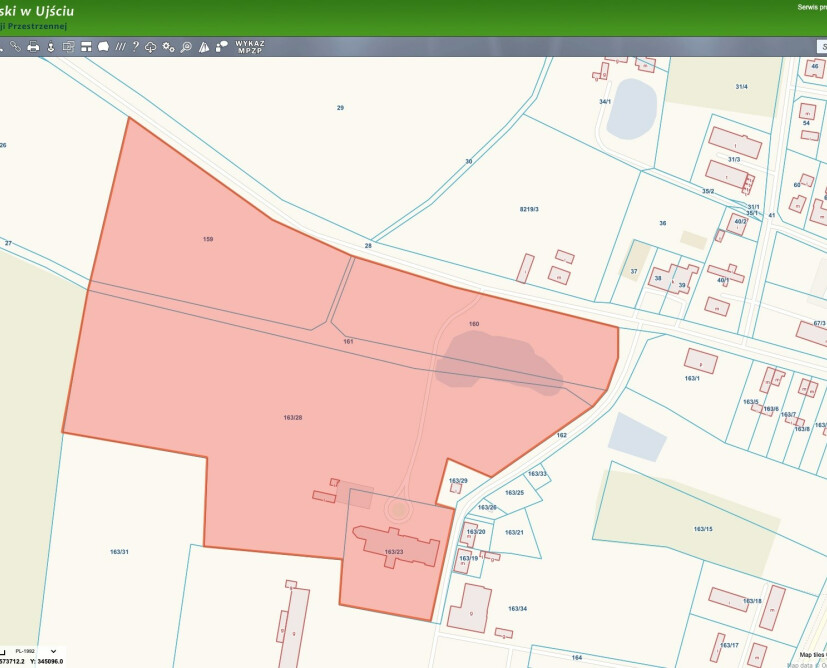Screen dimensions: 827x668
Task: Click the overlapping windows query icon
Action: (x=68, y=47)
